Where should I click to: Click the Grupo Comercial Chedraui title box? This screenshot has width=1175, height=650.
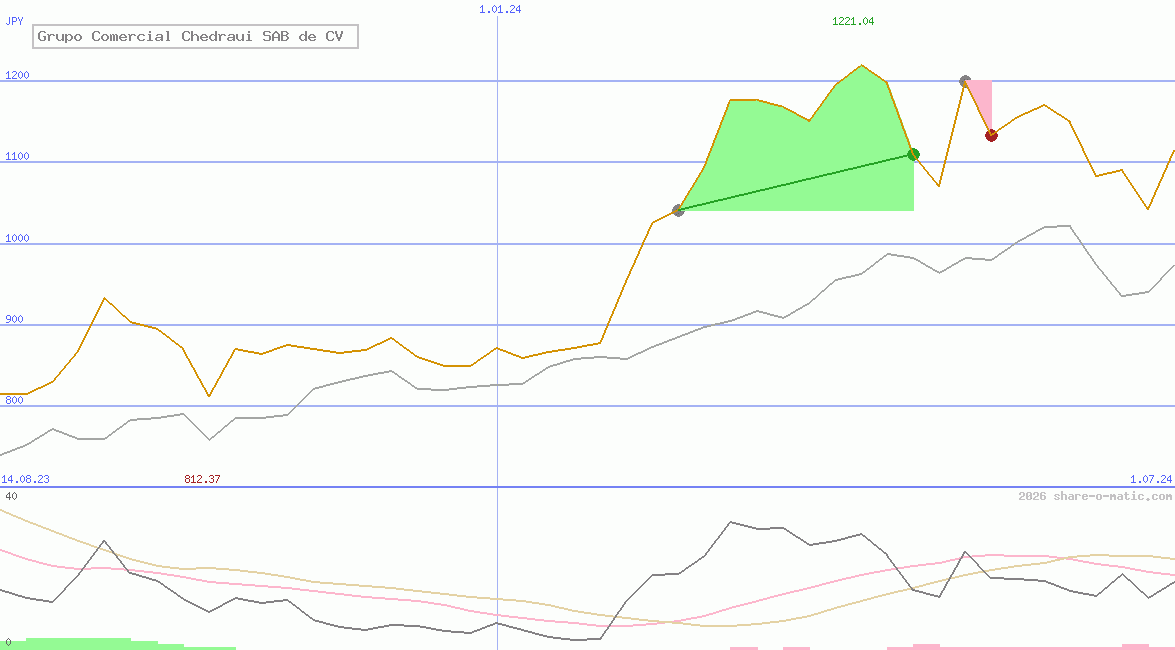[x=196, y=36]
